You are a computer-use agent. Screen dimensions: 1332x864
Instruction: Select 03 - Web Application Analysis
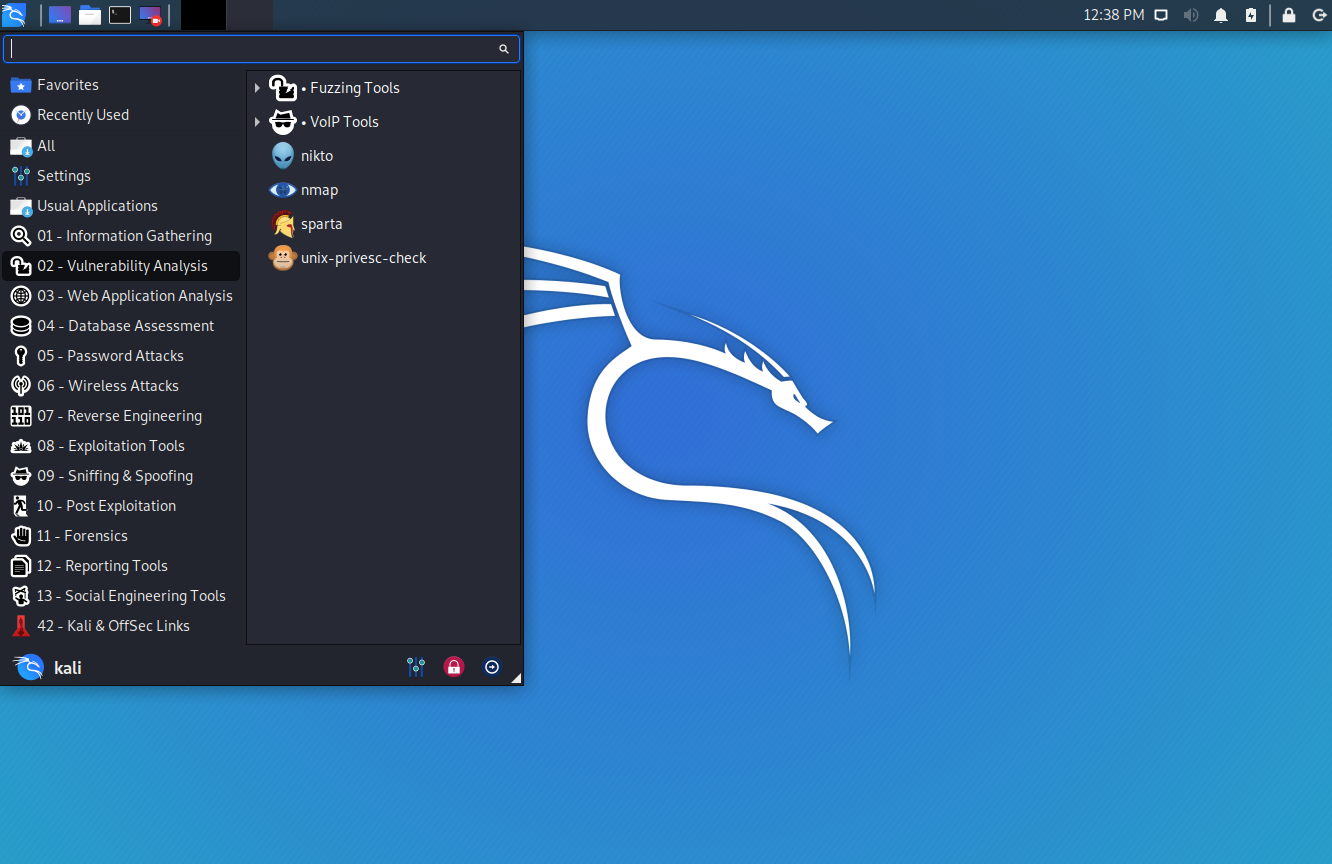[x=121, y=295]
